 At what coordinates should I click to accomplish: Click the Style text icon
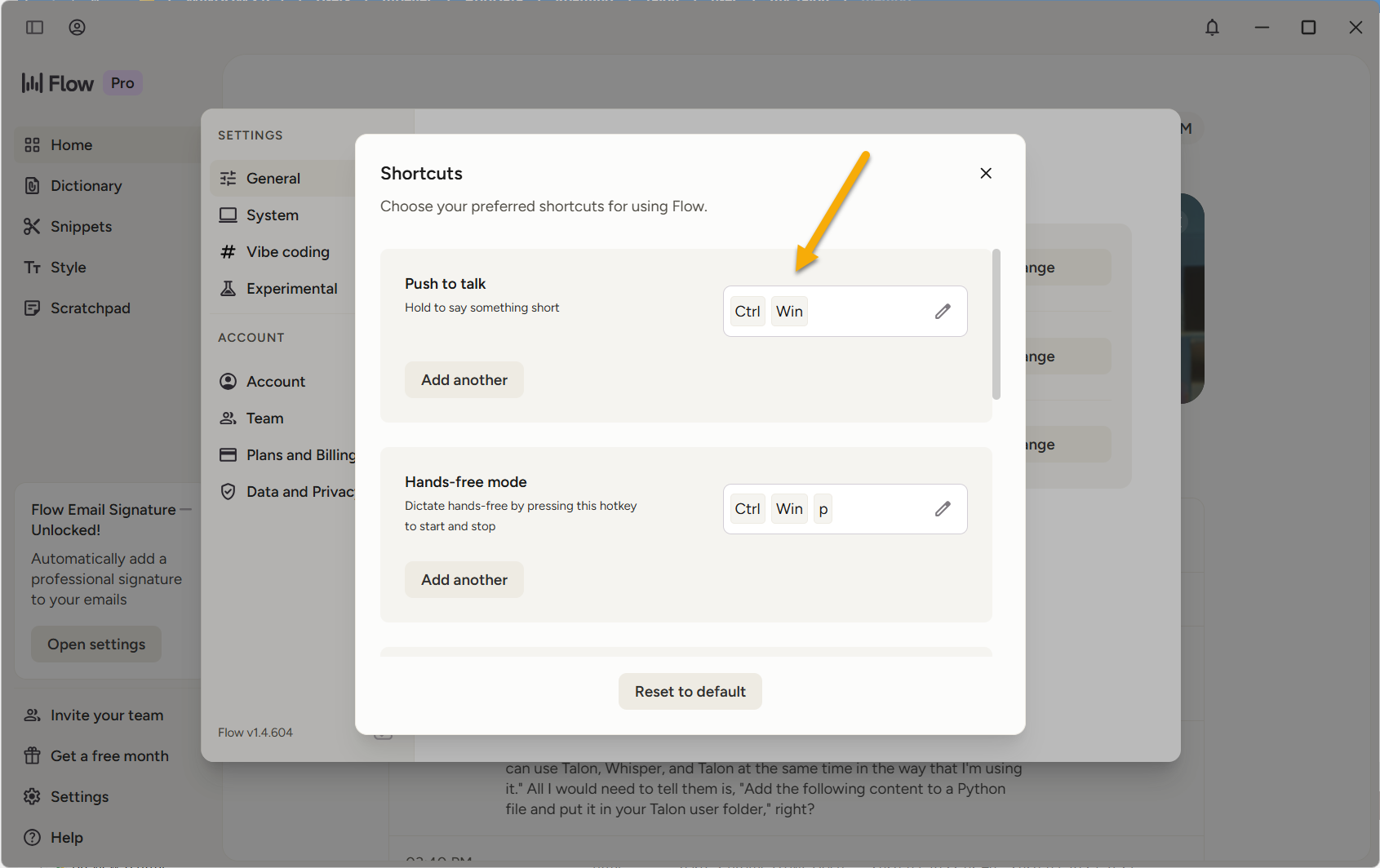pos(32,268)
